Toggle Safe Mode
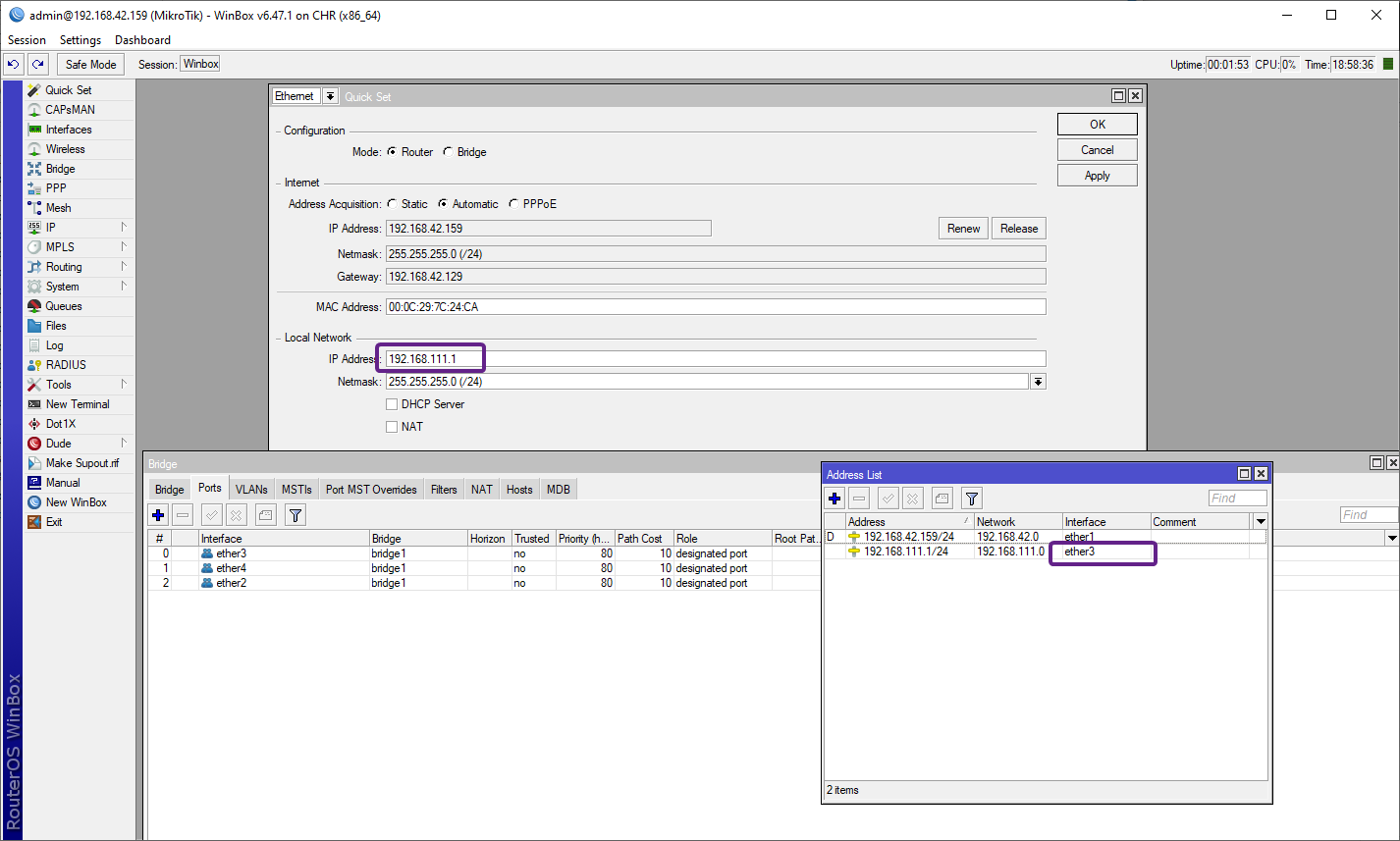The width and height of the screenshot is (1400, 841). point(90,65)
